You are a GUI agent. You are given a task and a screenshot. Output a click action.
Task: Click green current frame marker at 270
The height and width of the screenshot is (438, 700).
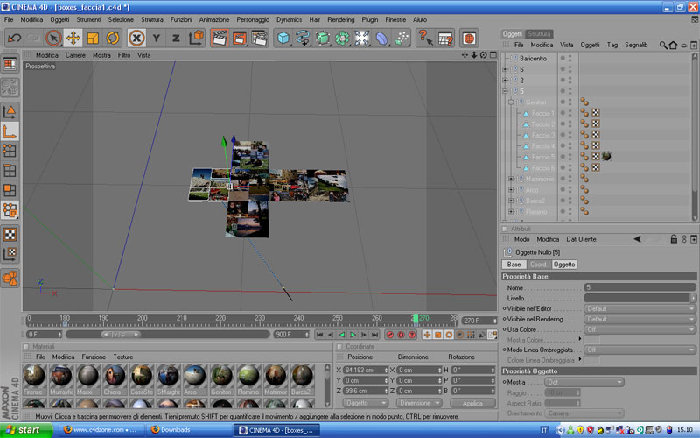click(x=416, y=318)
